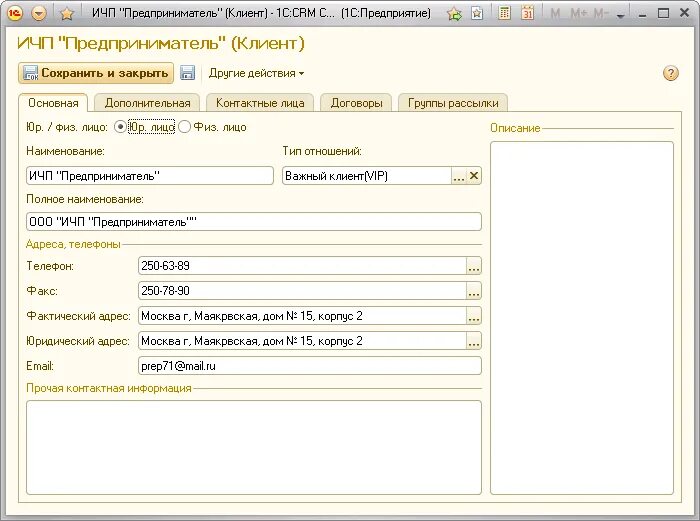The height and width of the screenshot is (521, 700).
Task: Open the Договоры tab
Action: [x=356, y=103]
